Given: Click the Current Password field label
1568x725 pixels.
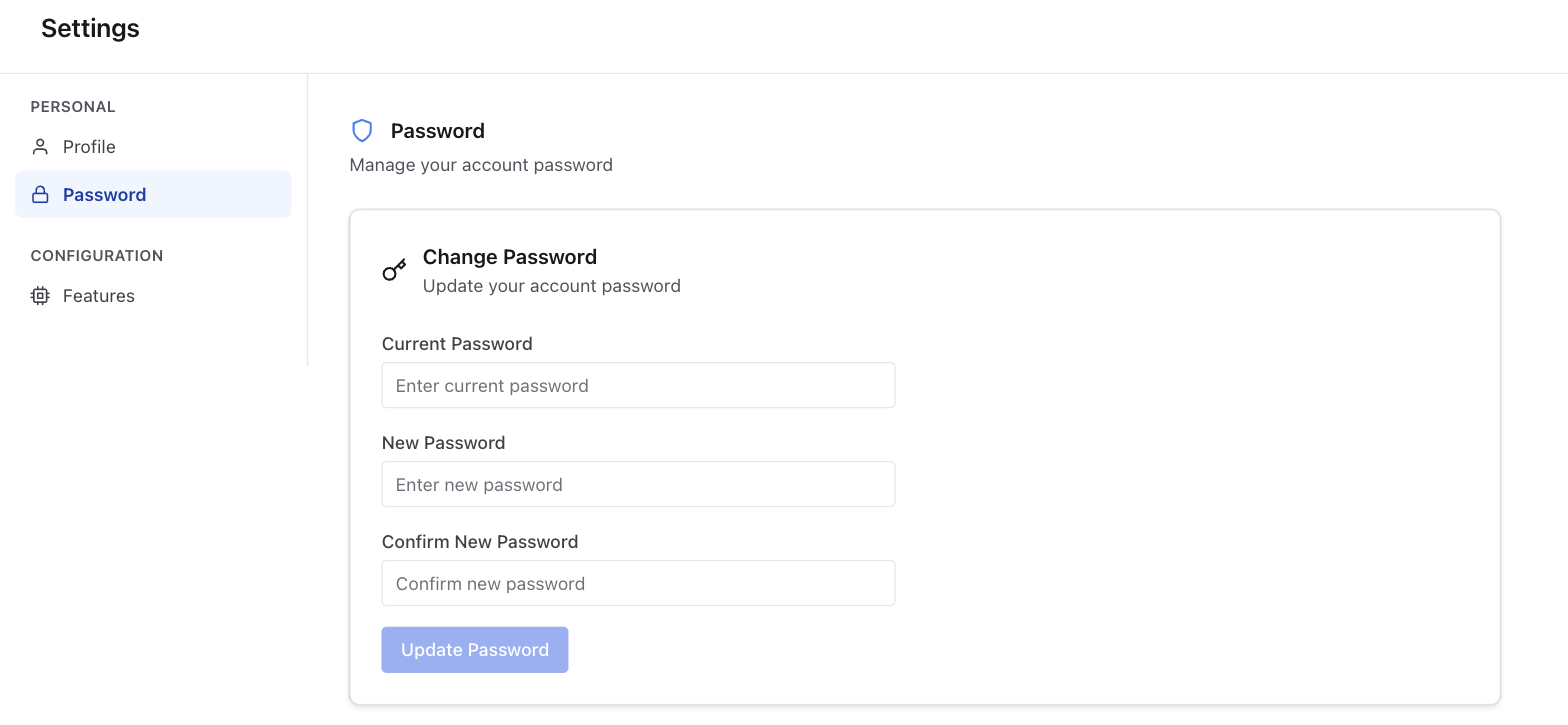Looking at the screenshot, I should [457, 344].
